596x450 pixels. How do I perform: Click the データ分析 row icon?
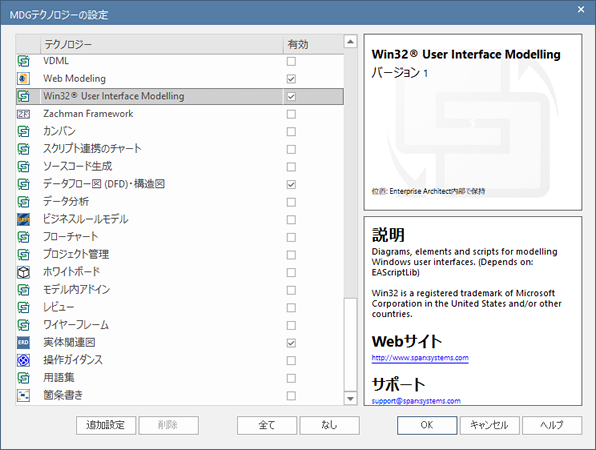[x=24, y=201]
